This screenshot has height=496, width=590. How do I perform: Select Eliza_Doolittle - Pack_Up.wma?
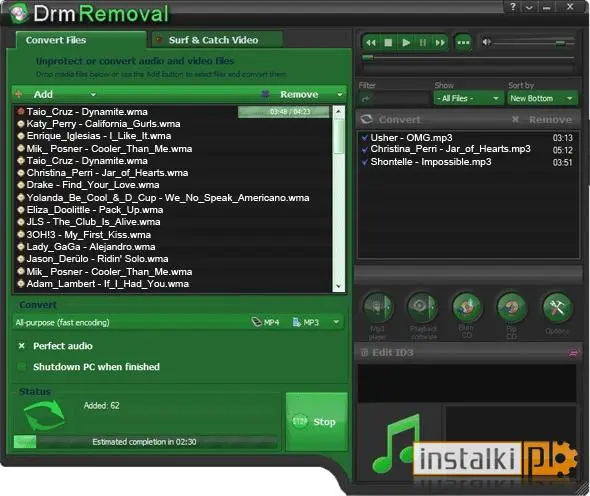95,210
